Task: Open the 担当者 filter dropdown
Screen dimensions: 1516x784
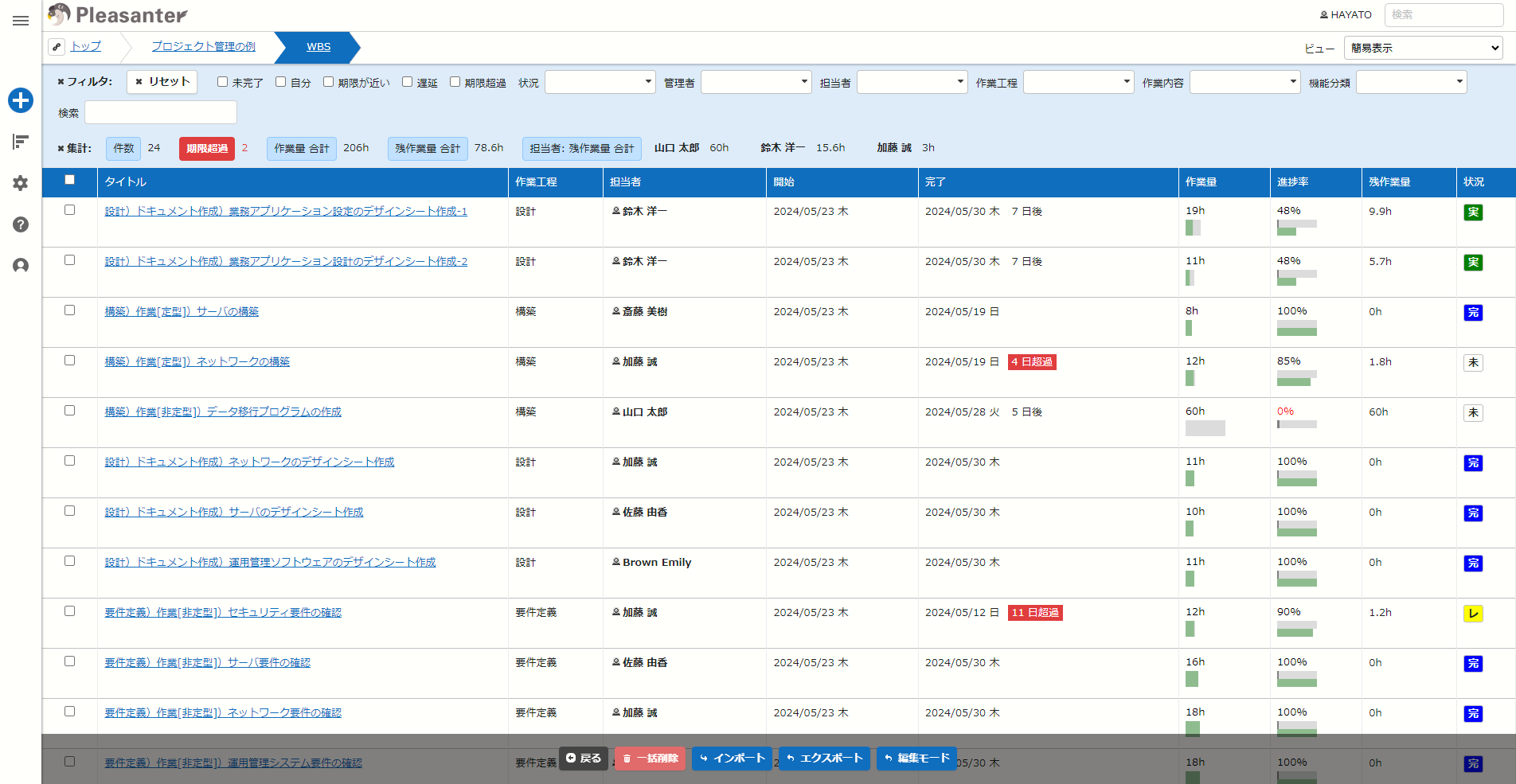Action: coord(912,82)
